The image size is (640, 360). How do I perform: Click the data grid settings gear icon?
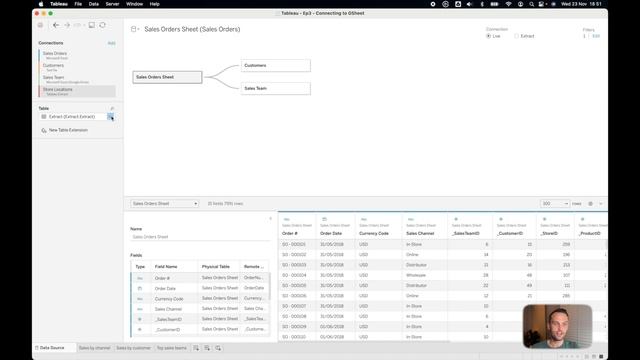pyautogui.click(x=590, y=204)
